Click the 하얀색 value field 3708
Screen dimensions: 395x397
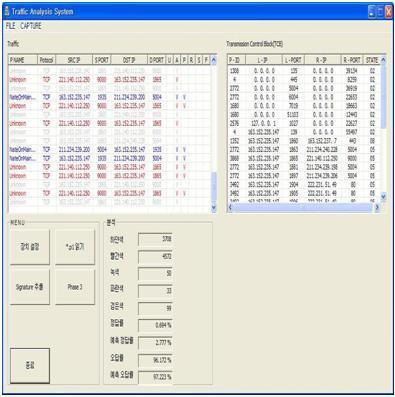(155, 239)
